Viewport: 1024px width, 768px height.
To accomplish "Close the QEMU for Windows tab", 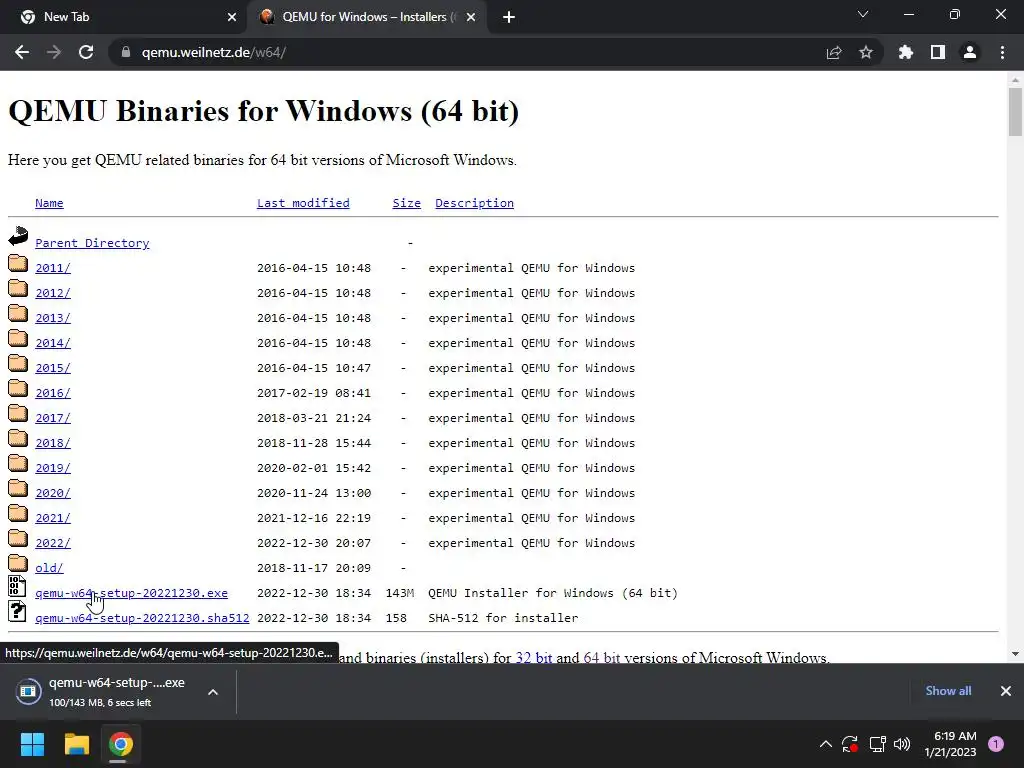I will (x=471, y=17).
